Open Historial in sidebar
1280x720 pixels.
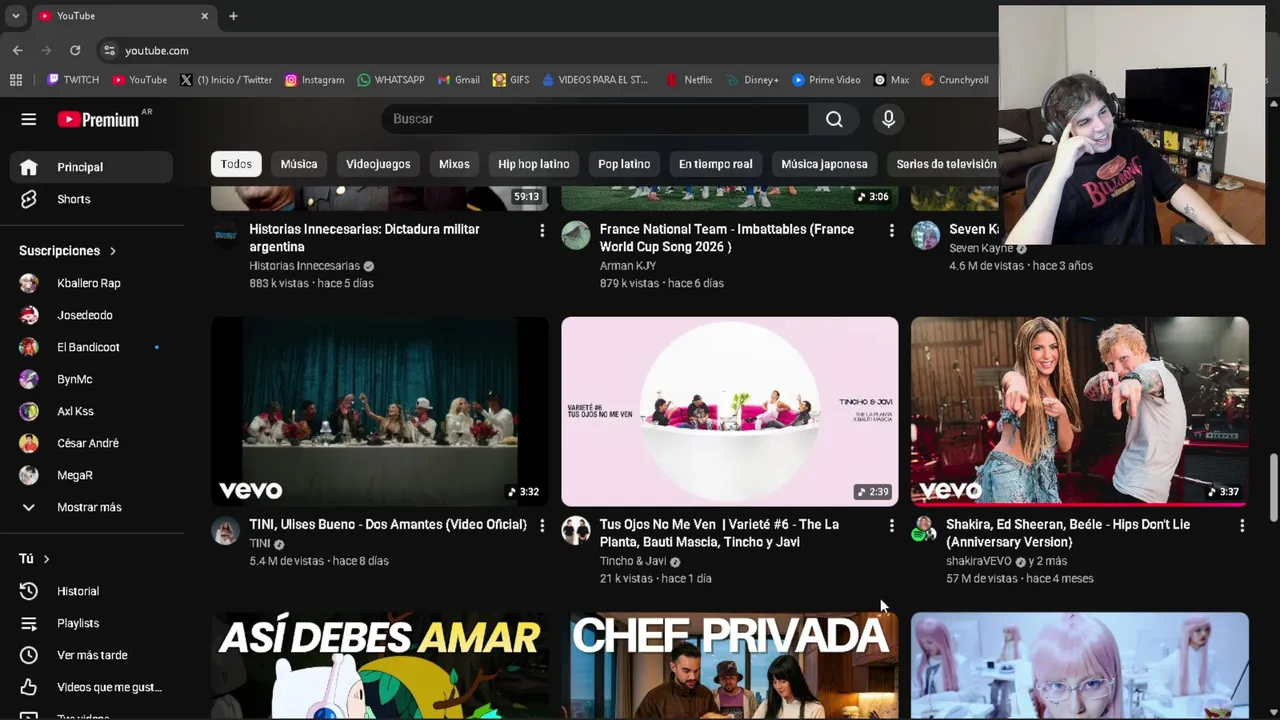(92, 591)
